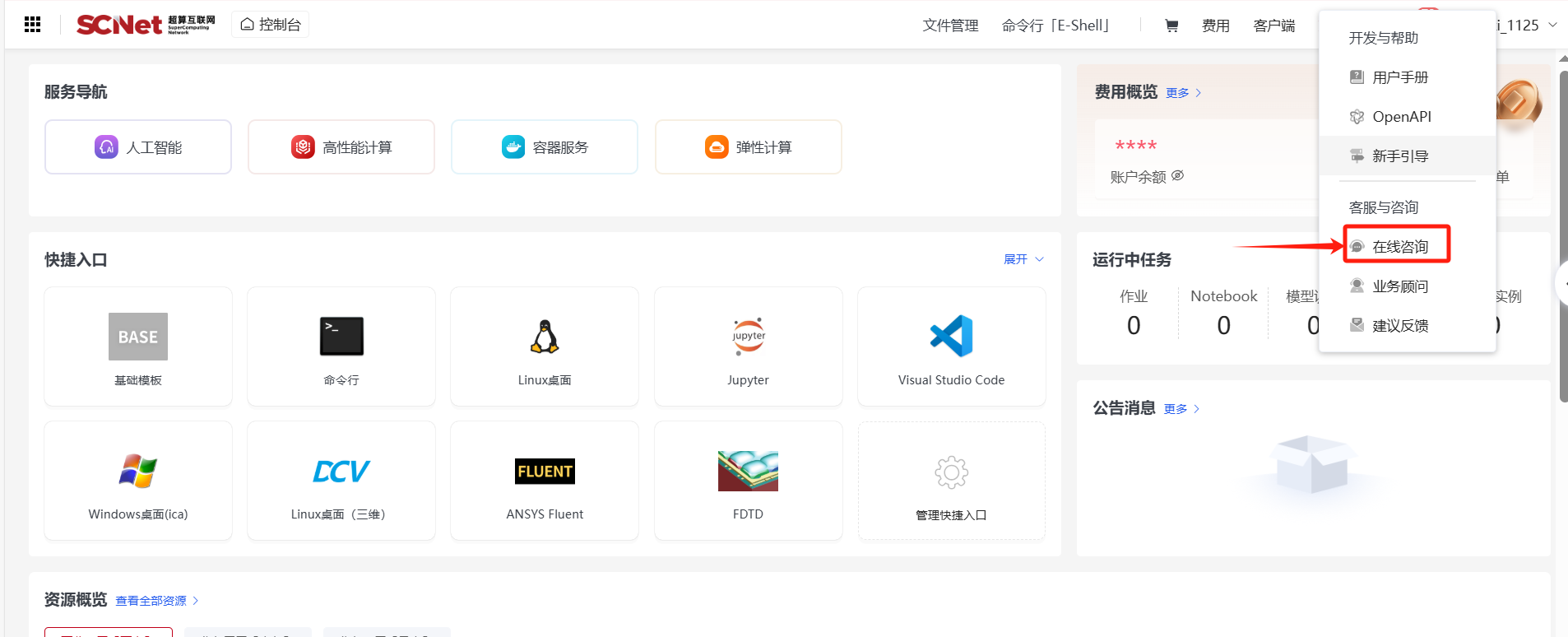
Task: Open the app grid menu icon
Action: [x=33, y=25]
